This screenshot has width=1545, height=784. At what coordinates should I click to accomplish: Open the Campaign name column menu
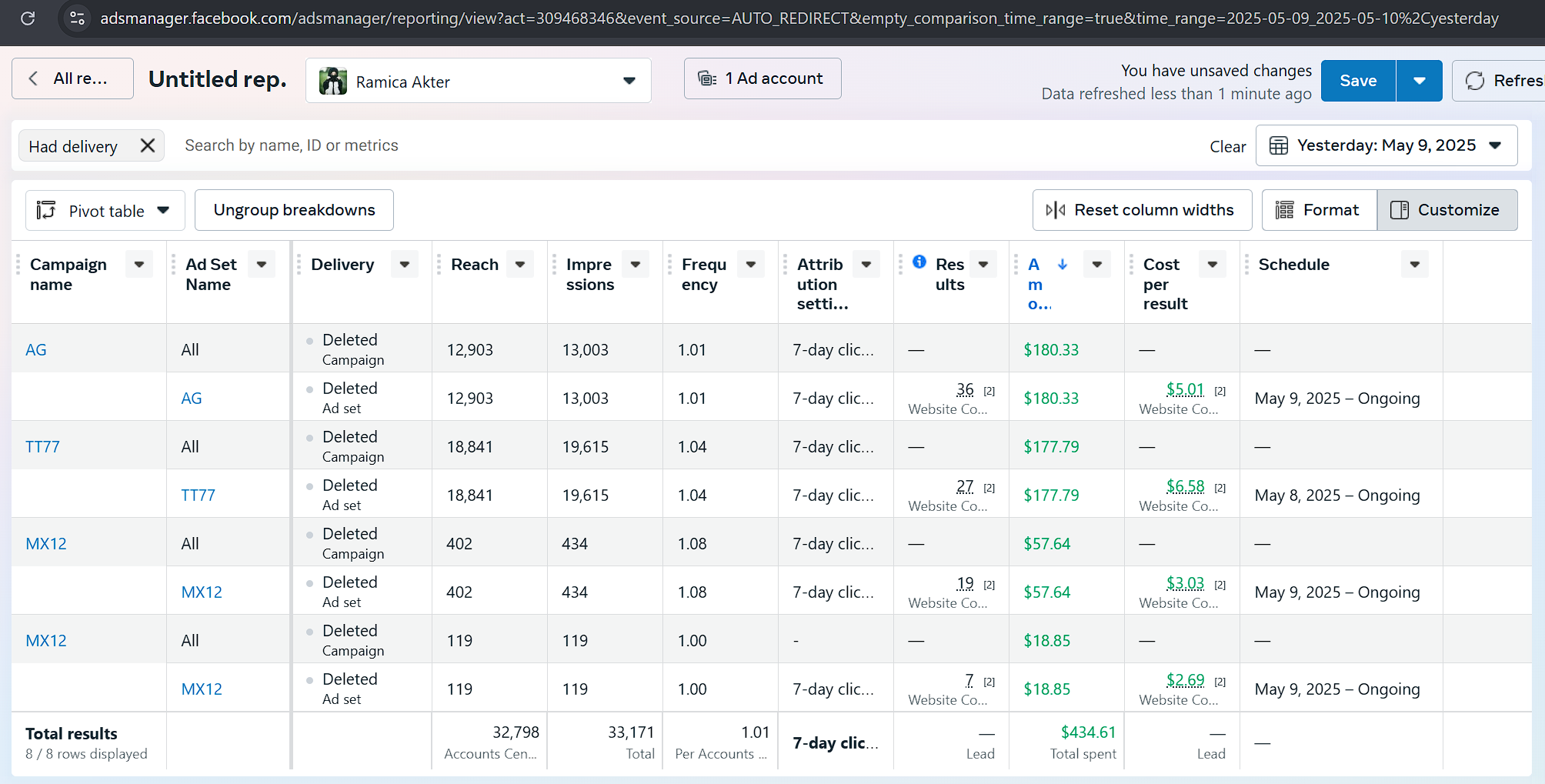139,264
